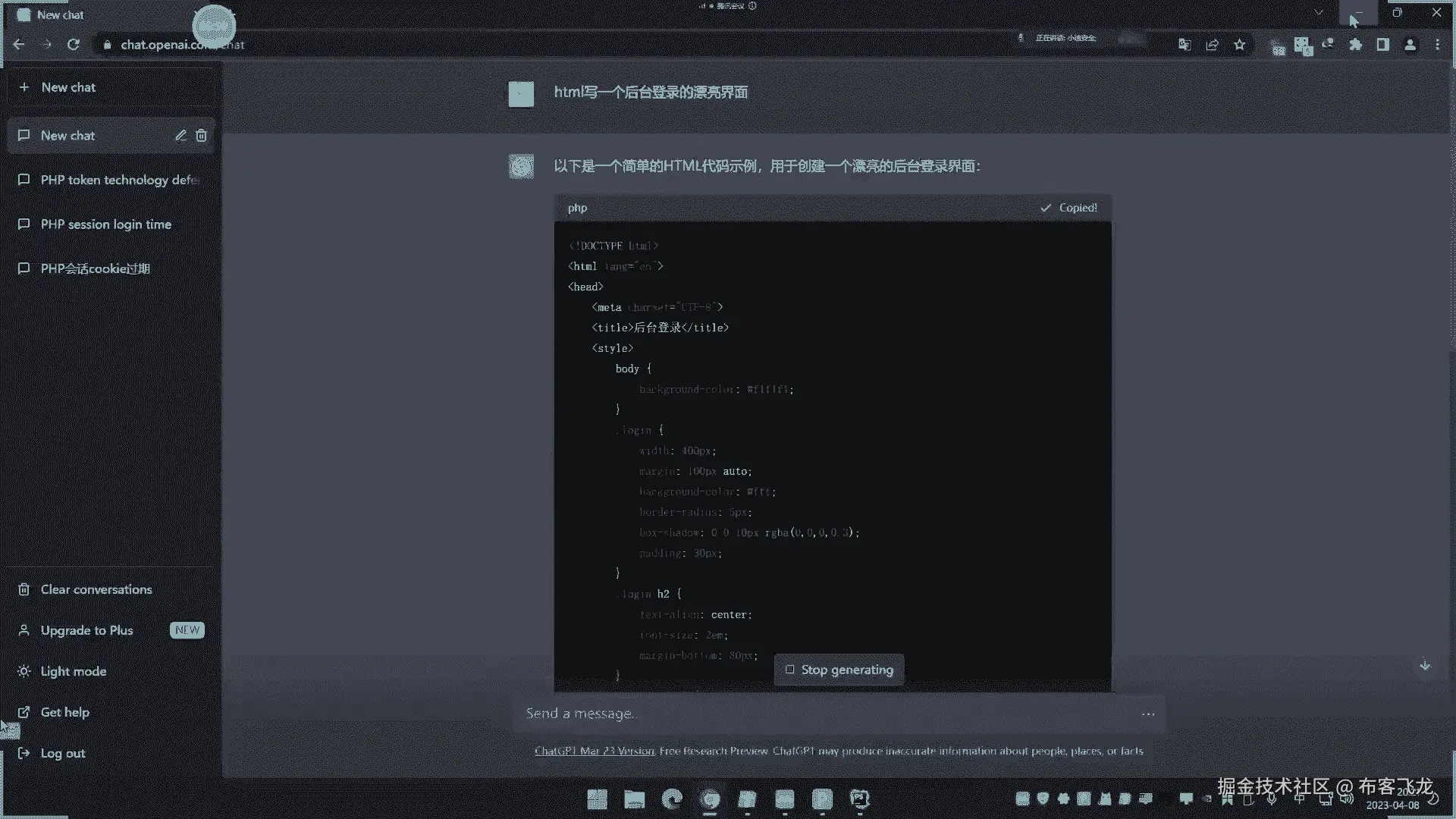The width and height of the screenshot is (1456, 819).
Task: Click the share page icon in the address bar
Action: click(x=1212, y=45)
